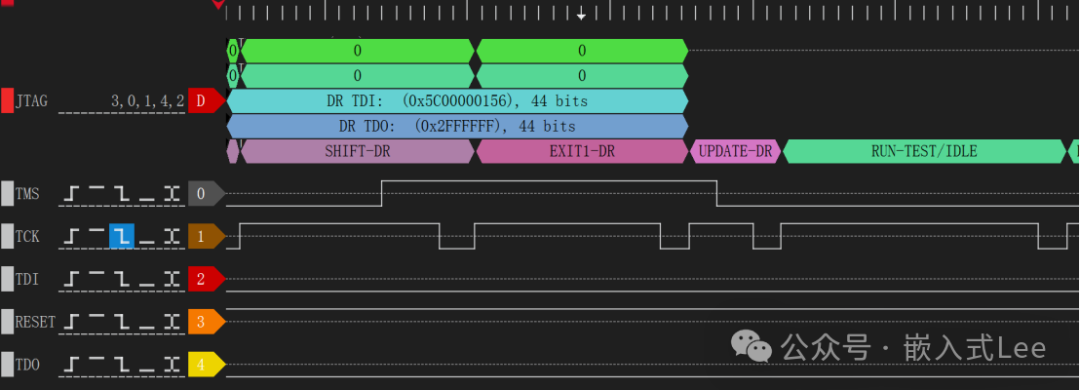Click the red color swatch beside JTAG
Image resolution: width=1080 pixels, height=390 pixels.
[x=7, y=101]
